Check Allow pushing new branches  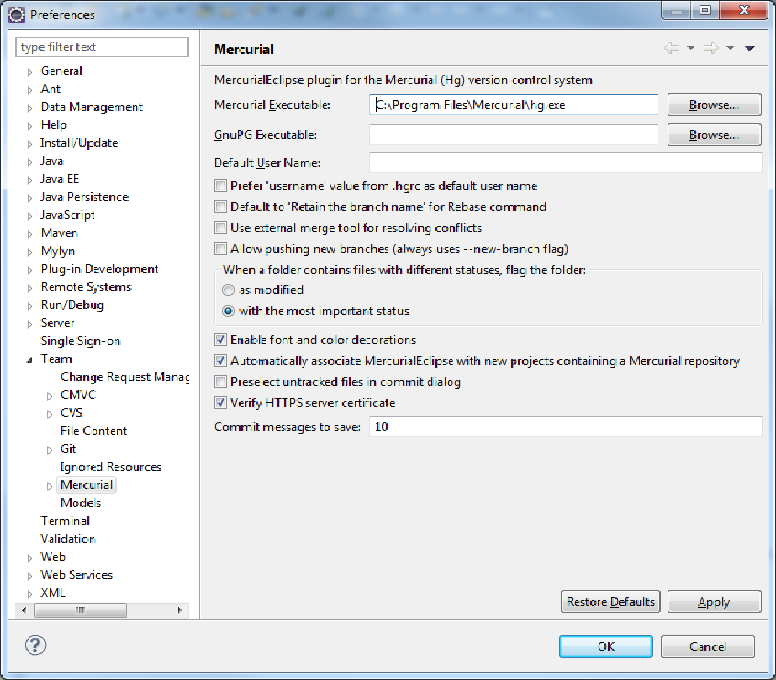[220, 248]
